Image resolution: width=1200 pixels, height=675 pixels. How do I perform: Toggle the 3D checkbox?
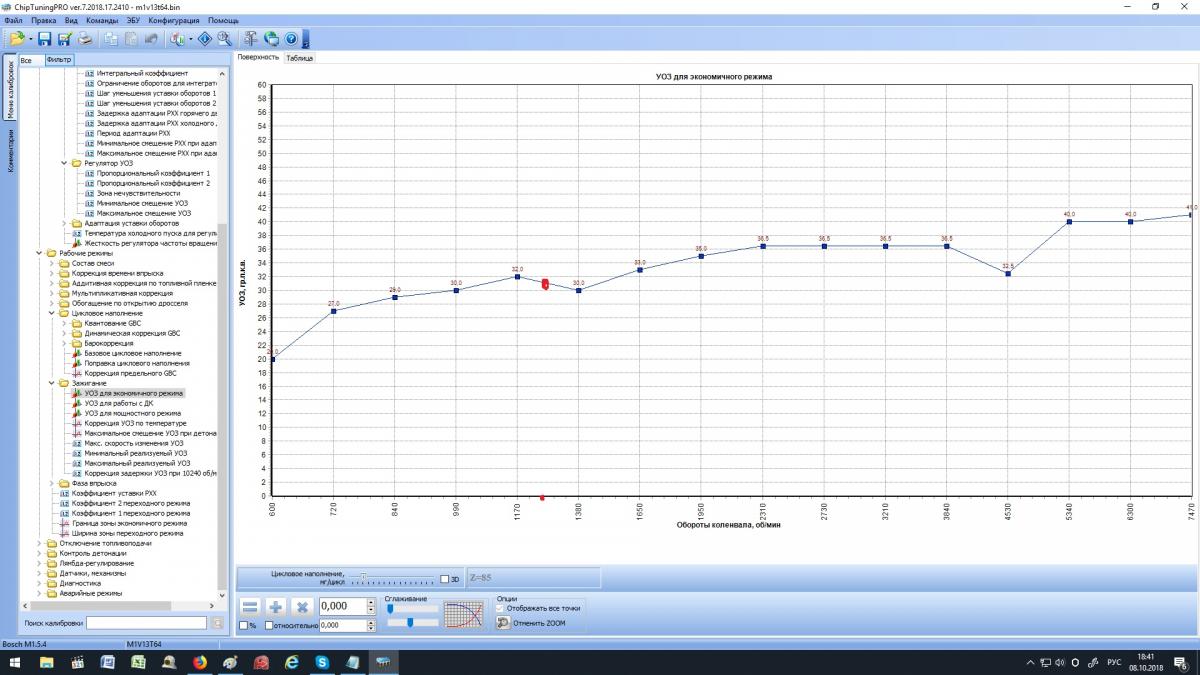pos(444,579)
